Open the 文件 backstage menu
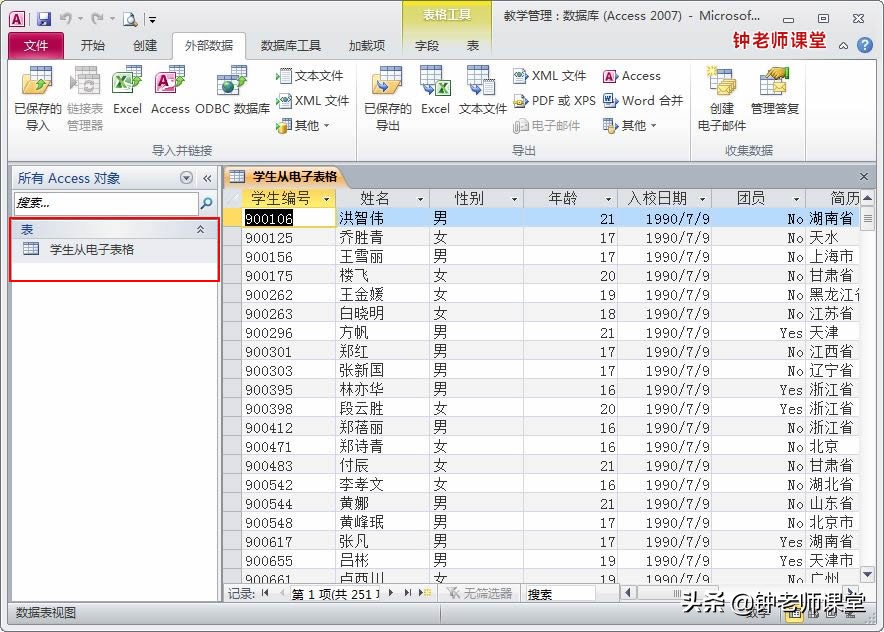Viewport: 884px width, 632px height. pyautogui.click(x=36, y=45)
